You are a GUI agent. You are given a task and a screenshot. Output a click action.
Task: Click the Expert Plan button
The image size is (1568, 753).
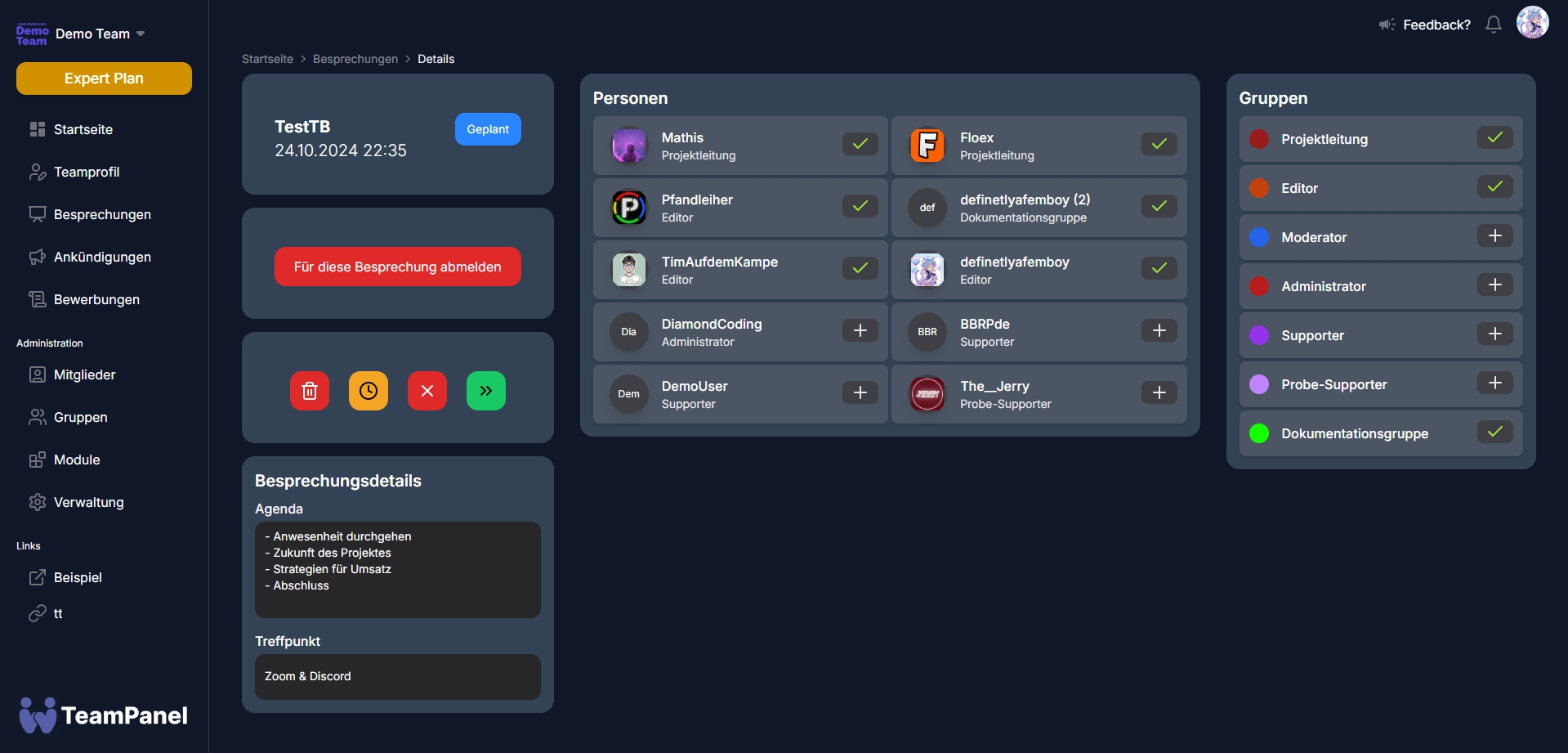pyautogui.click(x=104, y=78)
